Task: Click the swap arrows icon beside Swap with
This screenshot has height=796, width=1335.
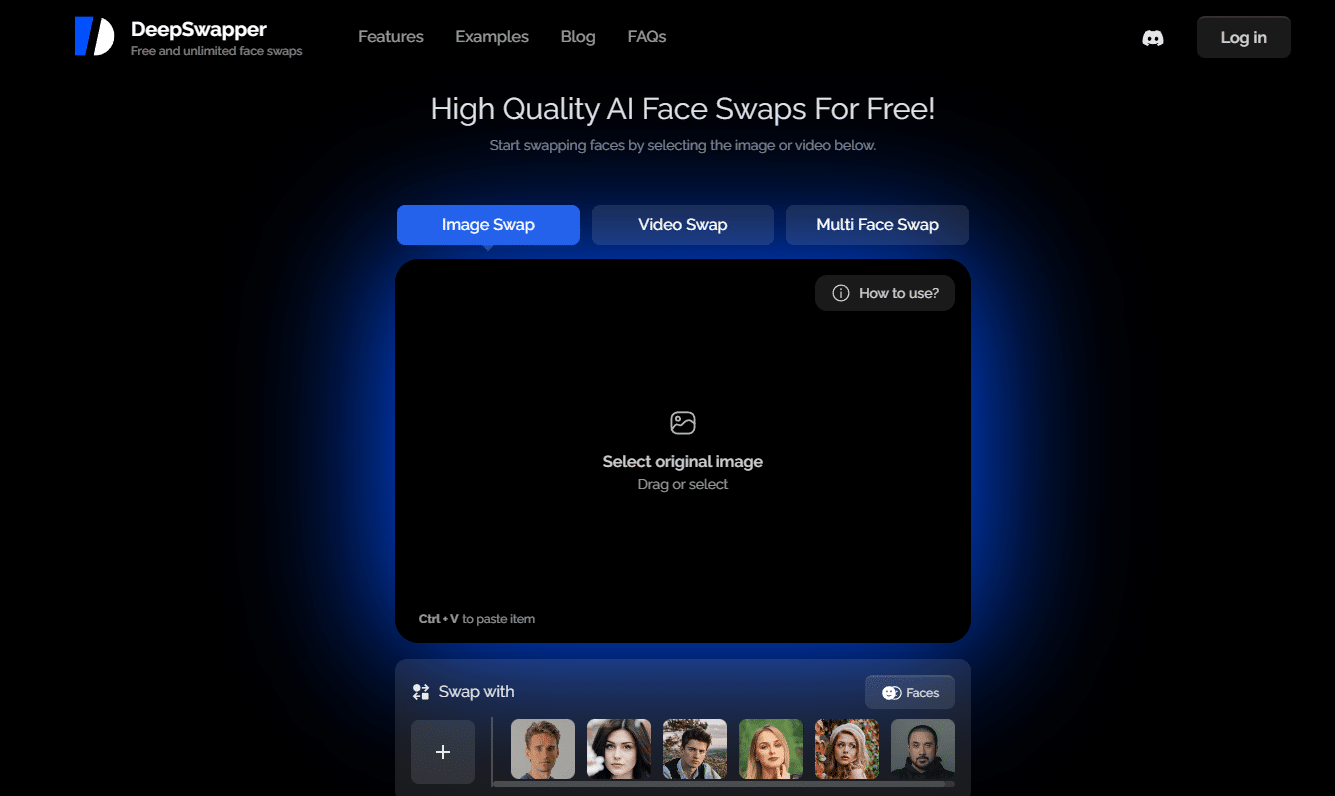Action: click(x=421, y=692)
